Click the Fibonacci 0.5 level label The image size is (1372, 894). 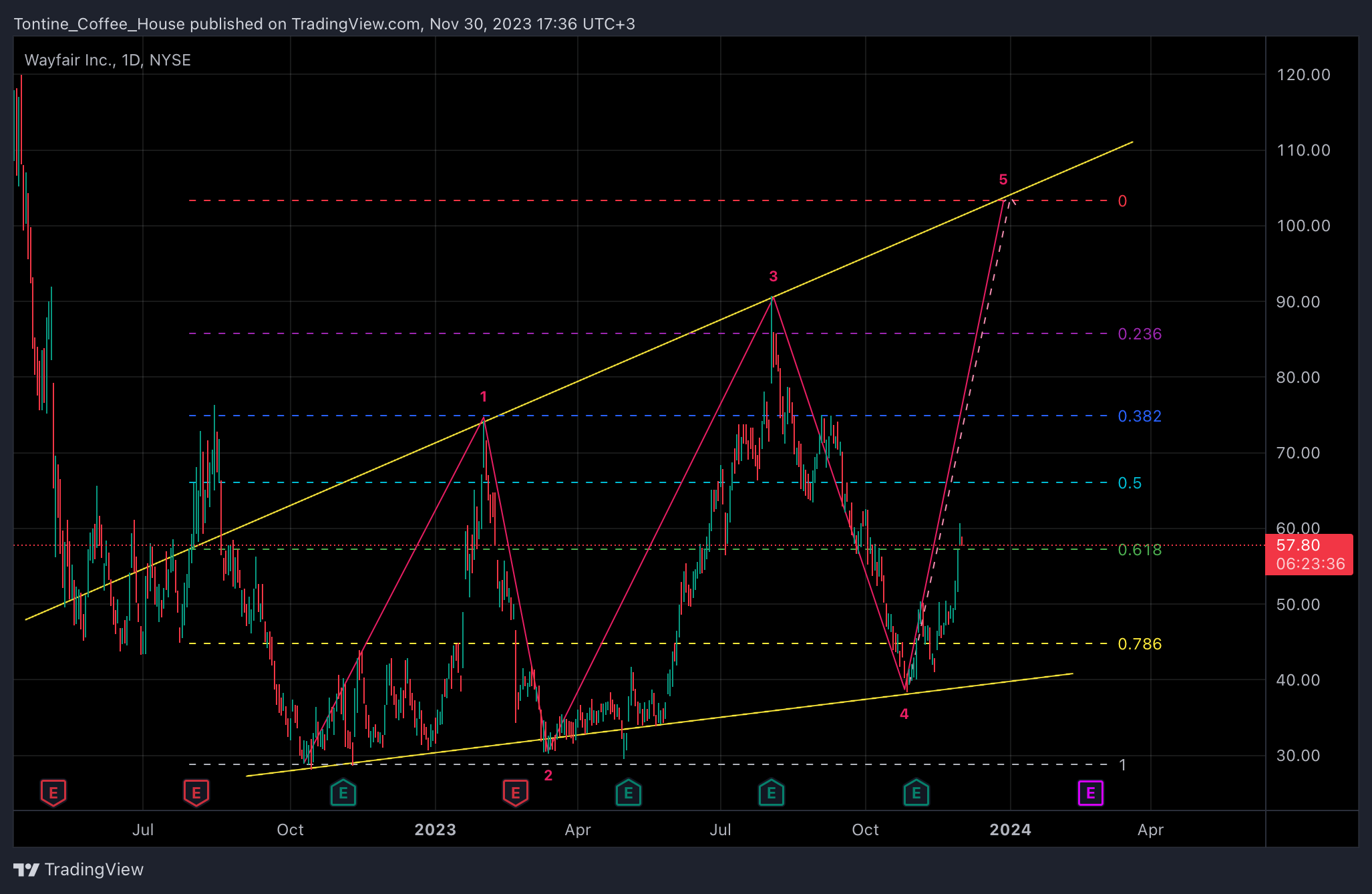(1130, 483)
